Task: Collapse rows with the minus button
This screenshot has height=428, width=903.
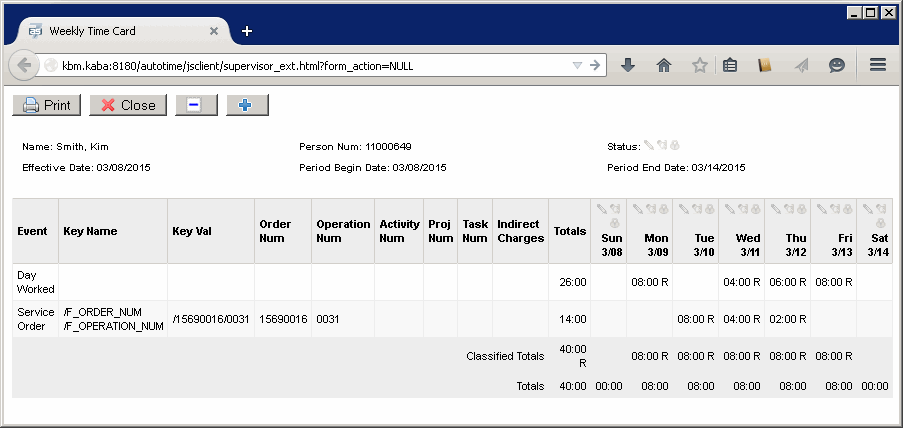Action: 196,105
